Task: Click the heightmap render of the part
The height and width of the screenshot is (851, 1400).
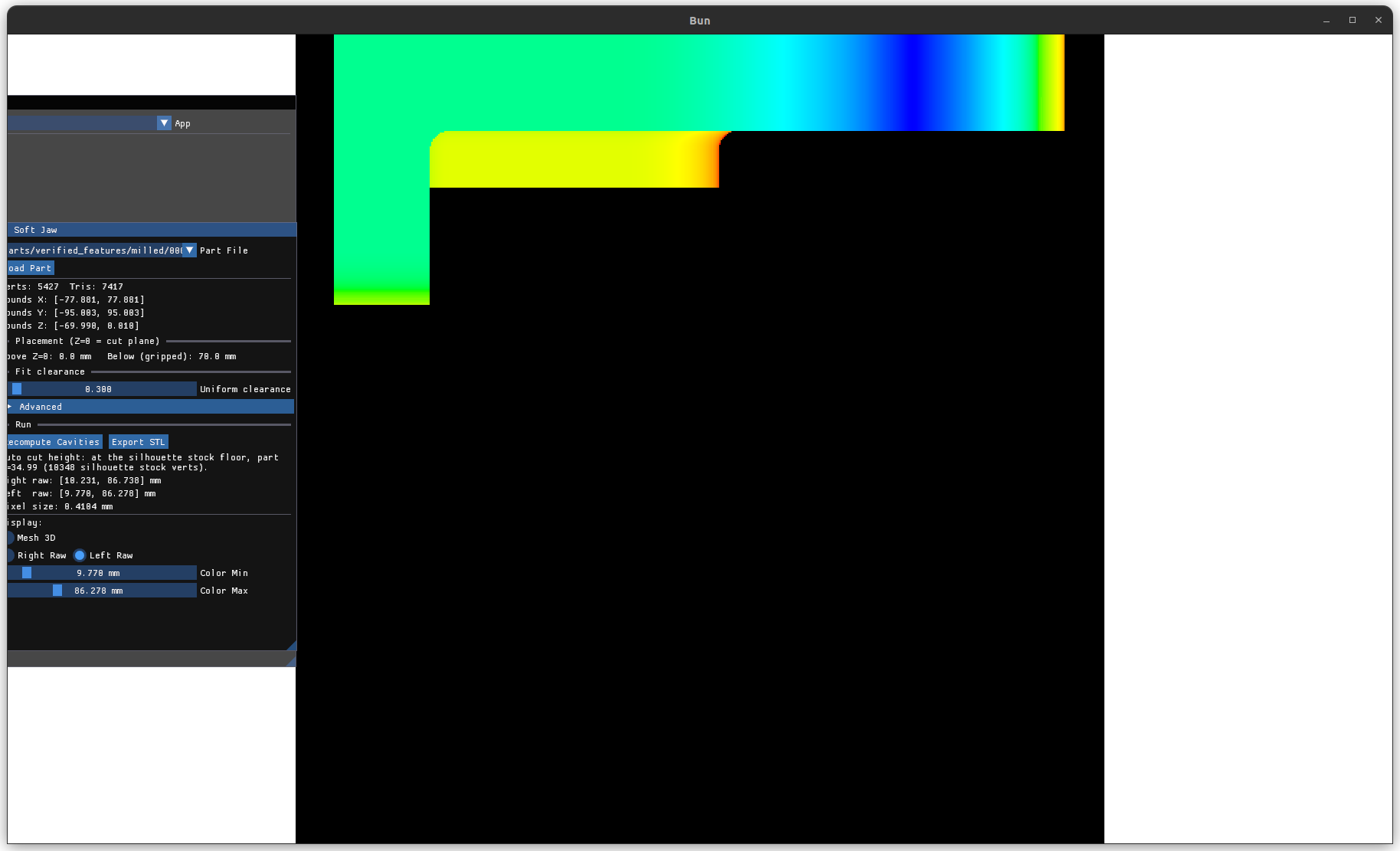Action: pyautogui.click(x=699, y=169)
